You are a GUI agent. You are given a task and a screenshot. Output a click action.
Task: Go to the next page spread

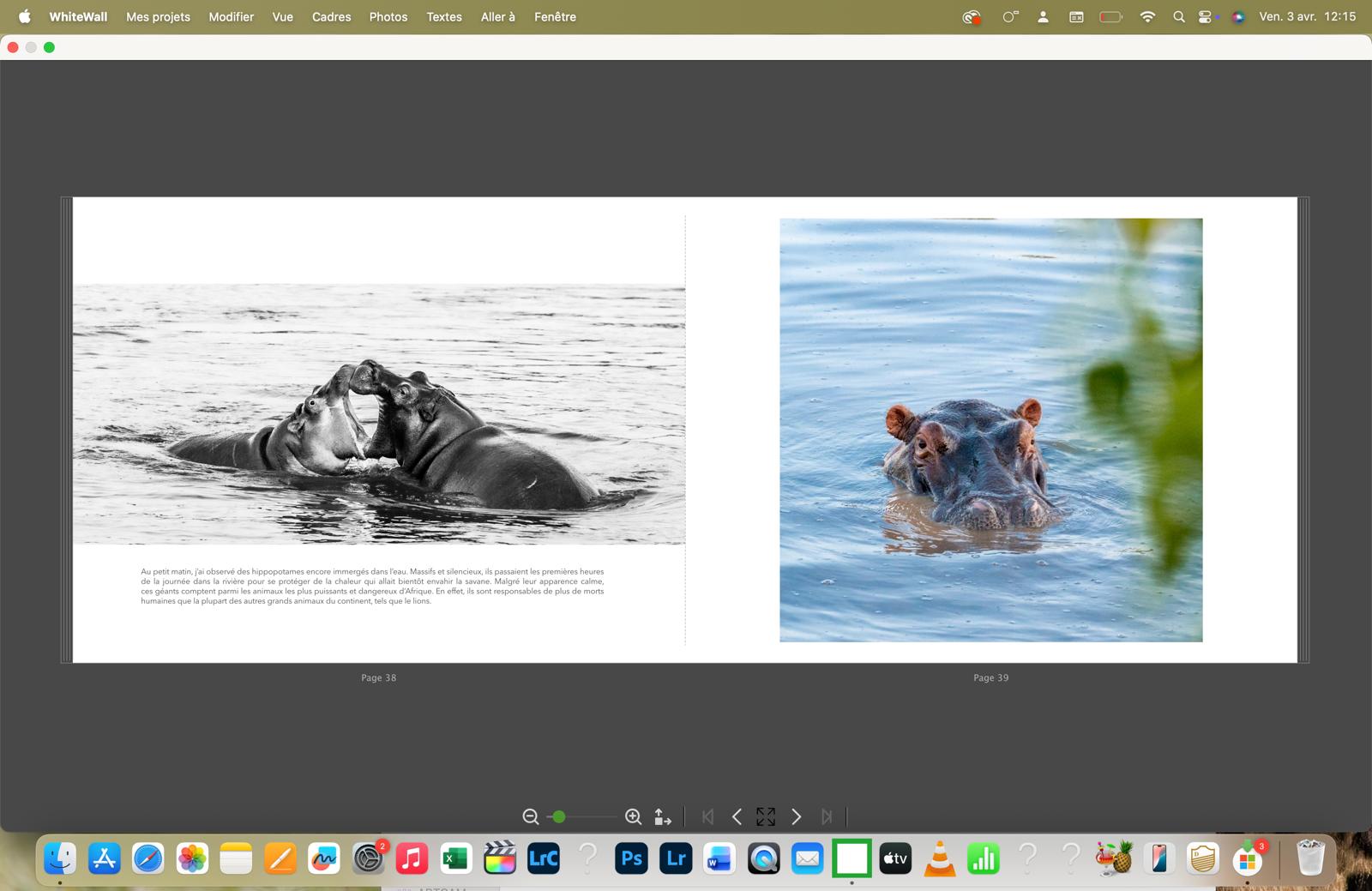796,817
